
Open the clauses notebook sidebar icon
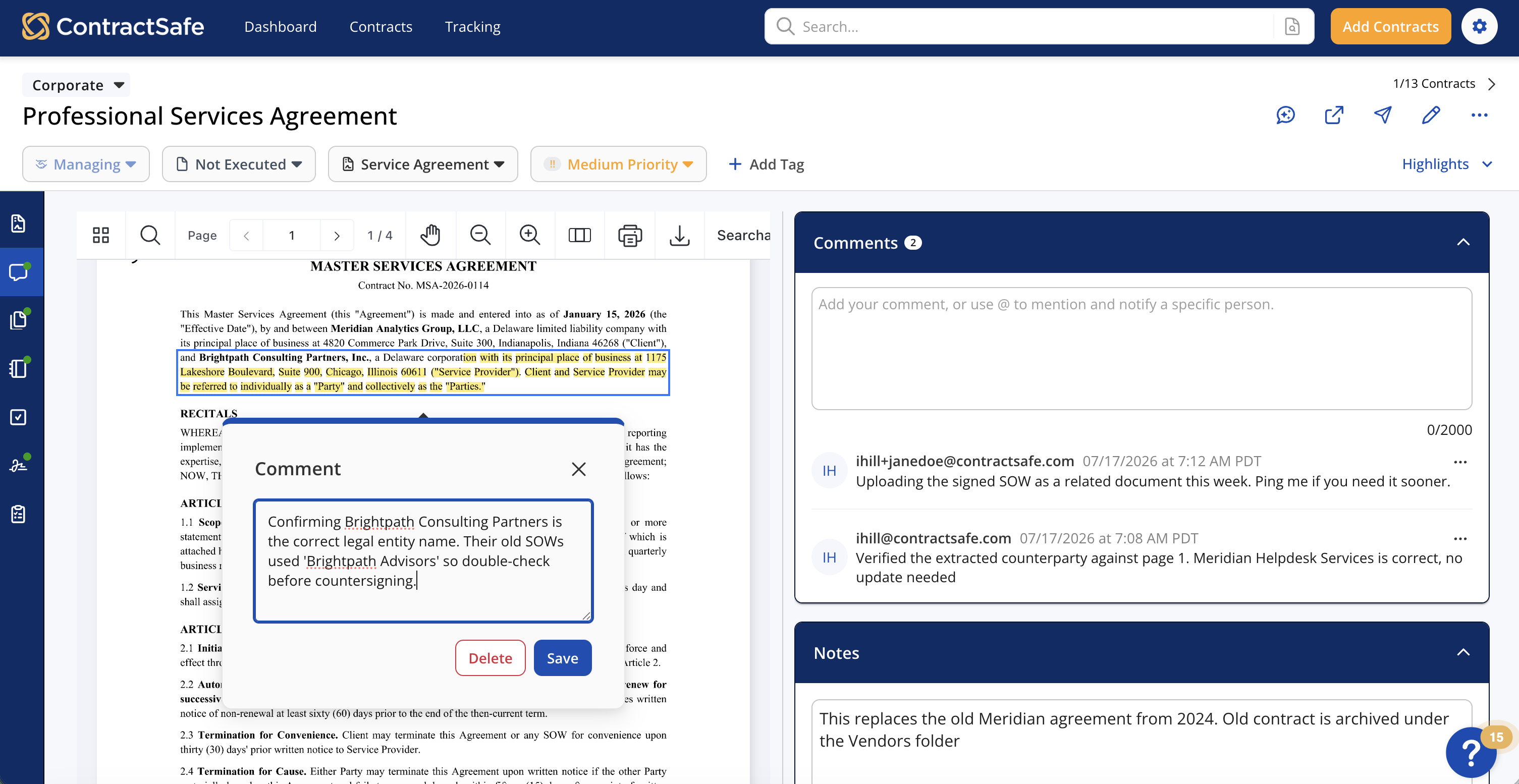tap(18, 368)
